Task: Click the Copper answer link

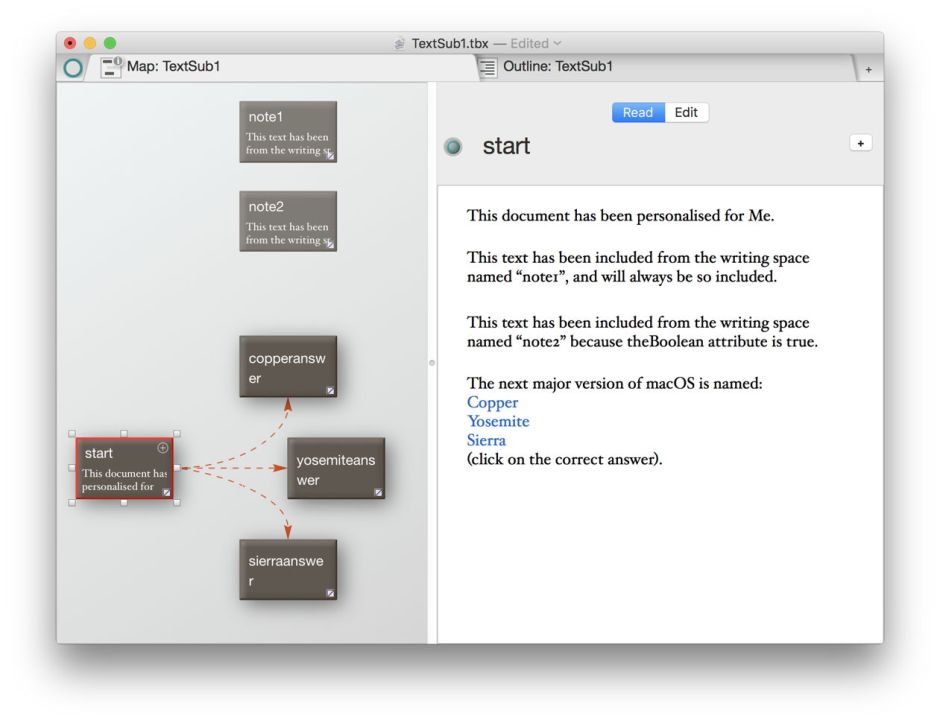Action: [x=492, y=402]
